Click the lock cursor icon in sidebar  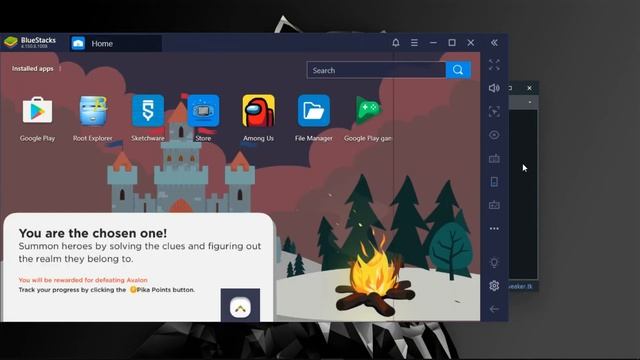(494, 112)
